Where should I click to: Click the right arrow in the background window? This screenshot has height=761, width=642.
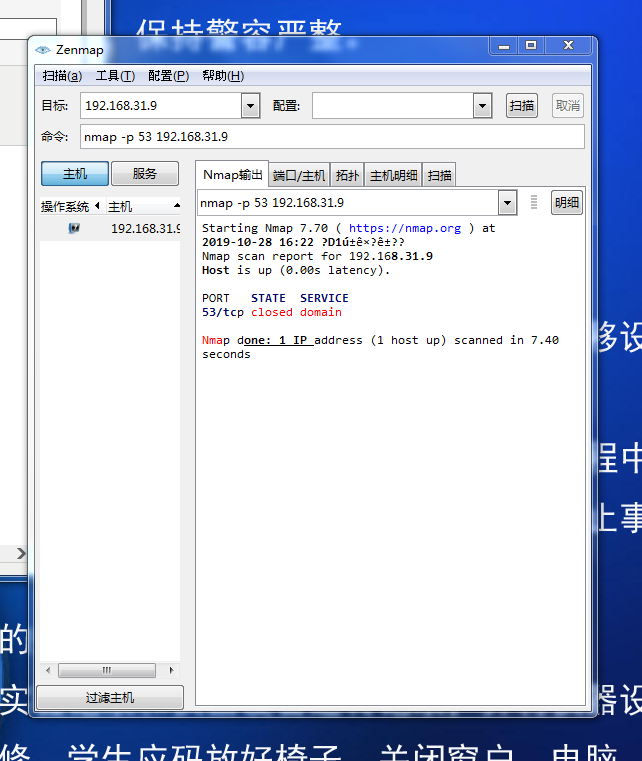[x=20, y=553]
